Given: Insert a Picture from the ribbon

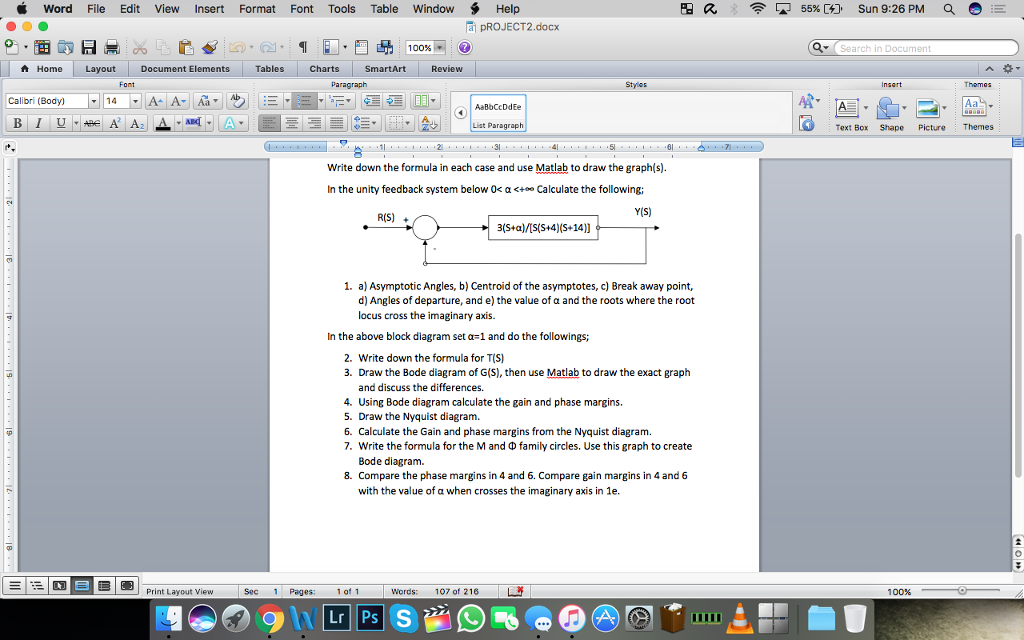Looking at the screenshot, I should (931, 113).
